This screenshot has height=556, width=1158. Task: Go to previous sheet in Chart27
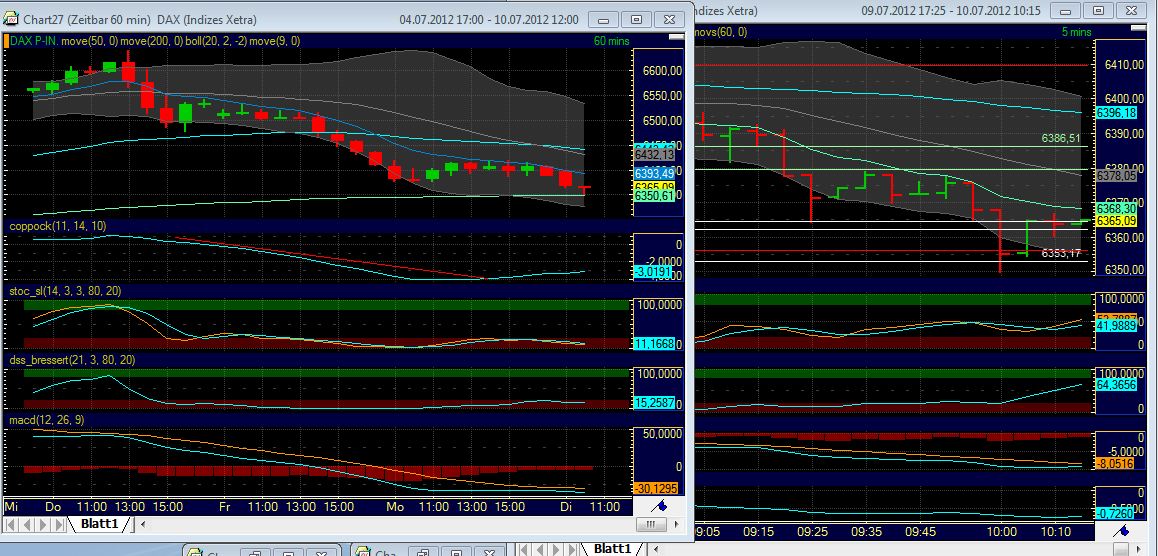(x=27, y=524)
